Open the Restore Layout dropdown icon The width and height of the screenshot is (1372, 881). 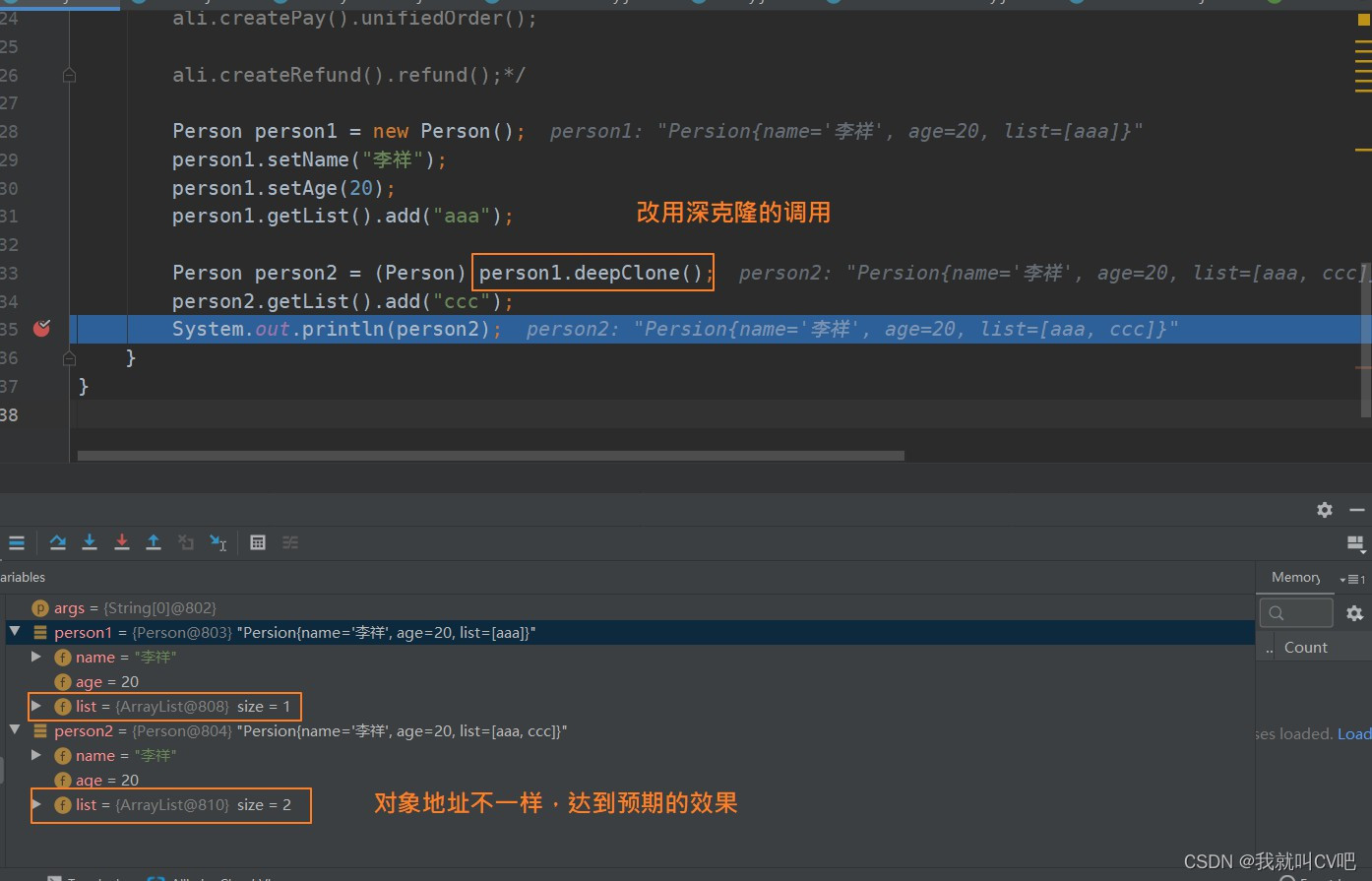(1356, 544)
